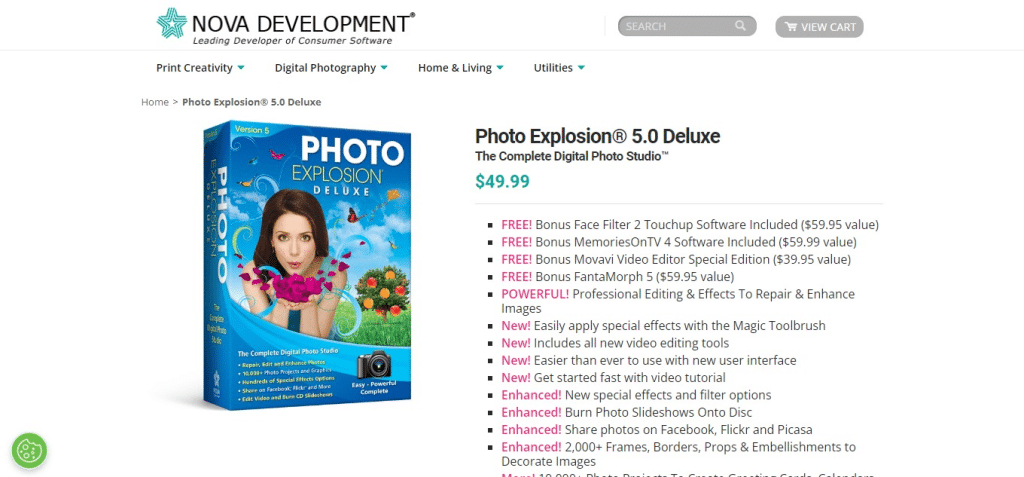Expand the Digital Photography dropdown arrow
The image size is (1024, 477).
[383, 68]
